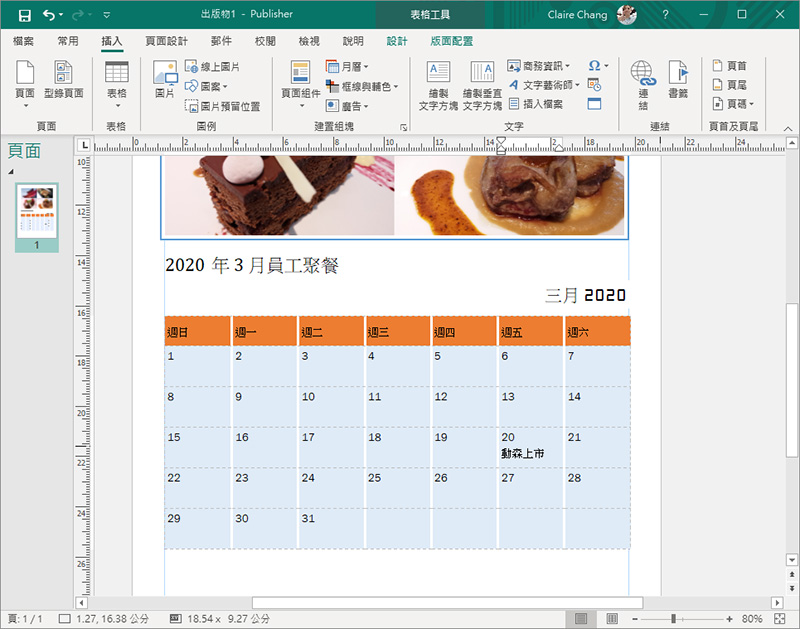
Task: Click 圖片預留位置 picture placeholder
Action: [x=222, y=106]
